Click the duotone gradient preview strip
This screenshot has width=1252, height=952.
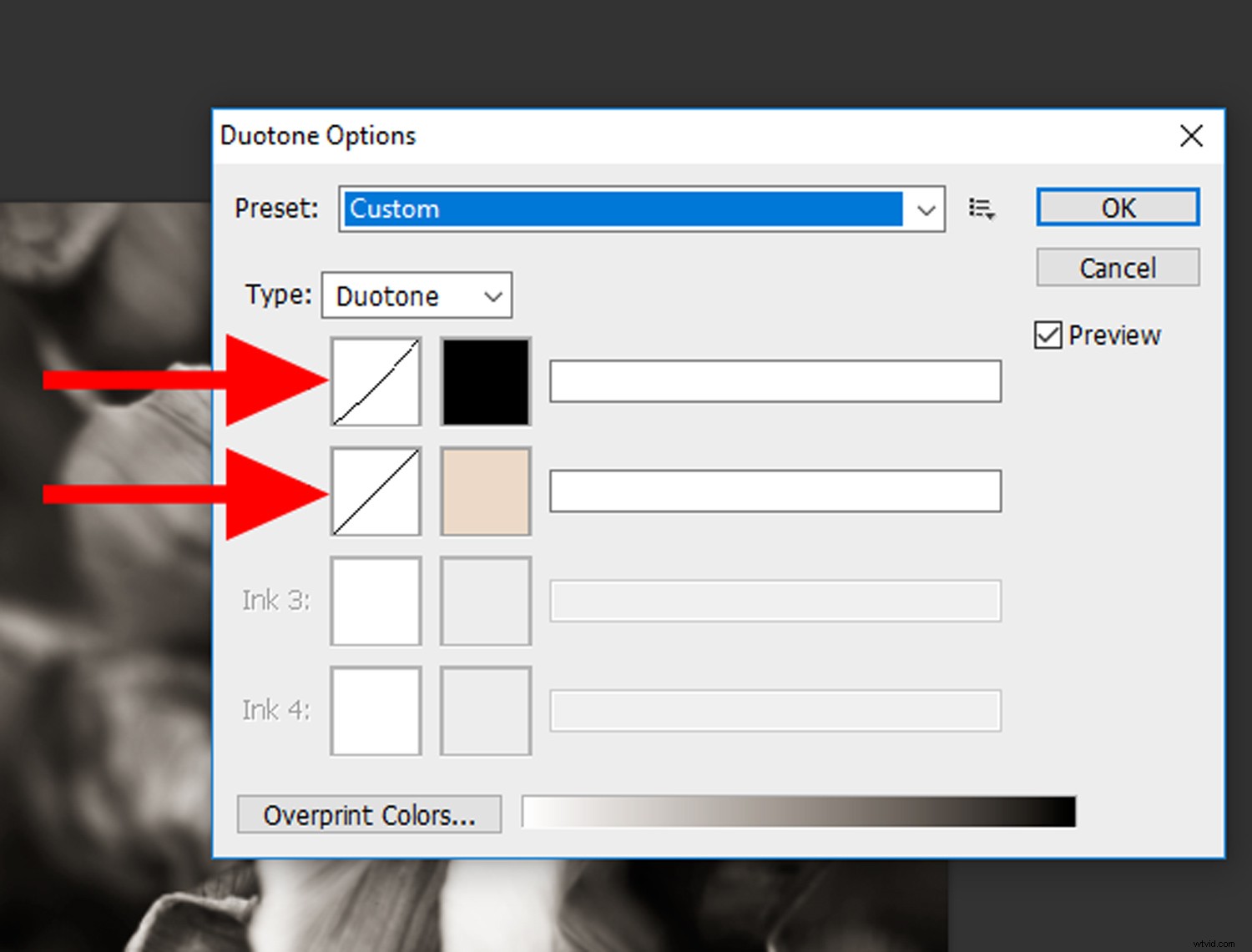click(x=797, y=813)
